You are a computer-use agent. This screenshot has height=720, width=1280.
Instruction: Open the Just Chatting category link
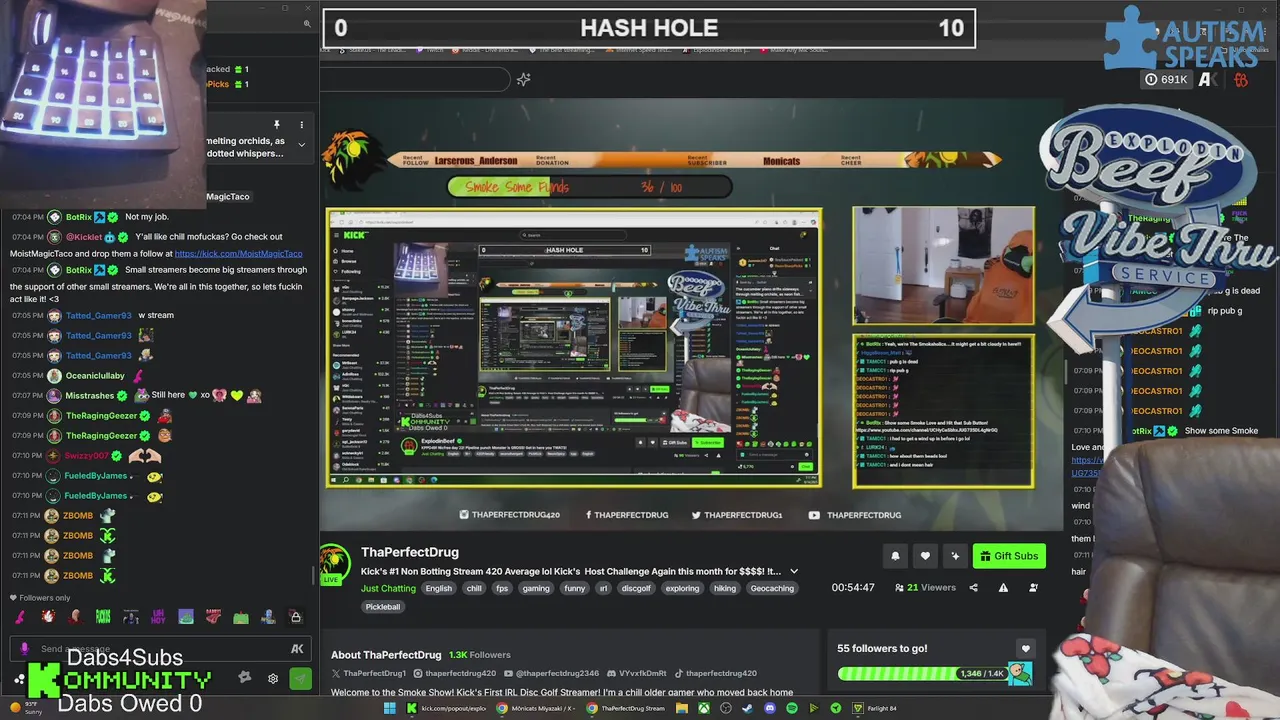(x=388, y=588)
